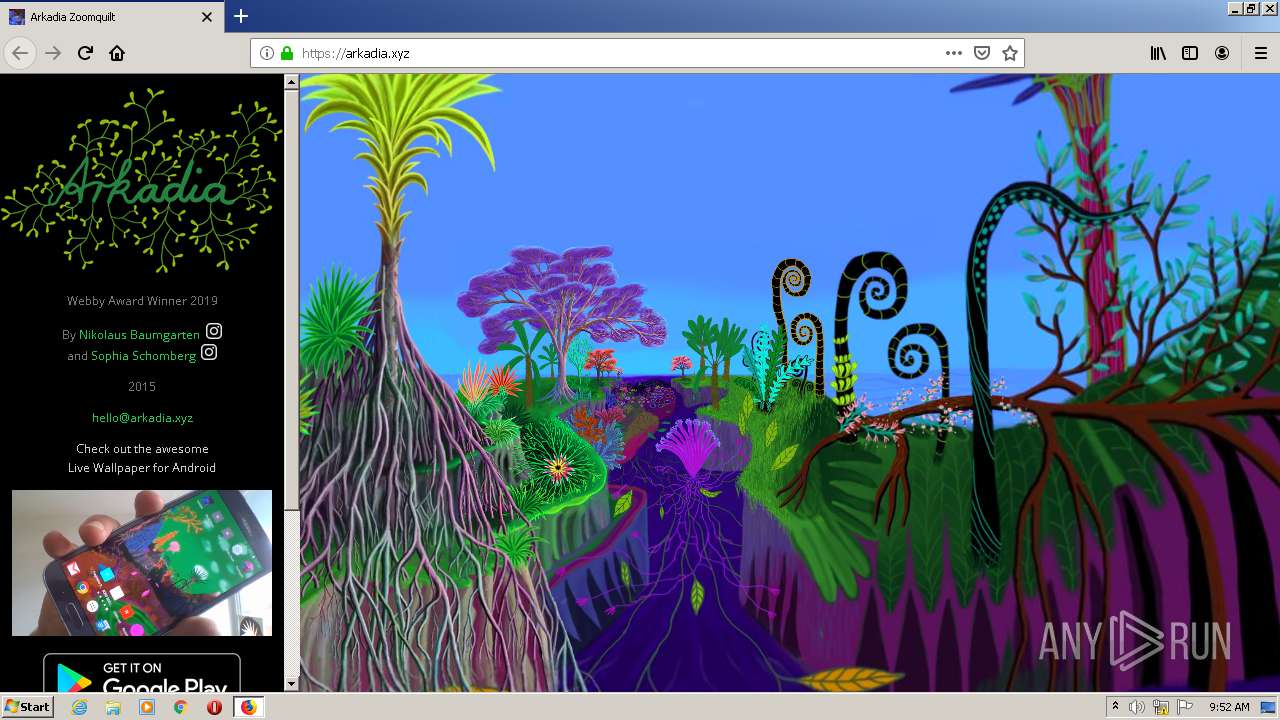Reload the current page
1280x720 pixels.
(x=85, y=53)
